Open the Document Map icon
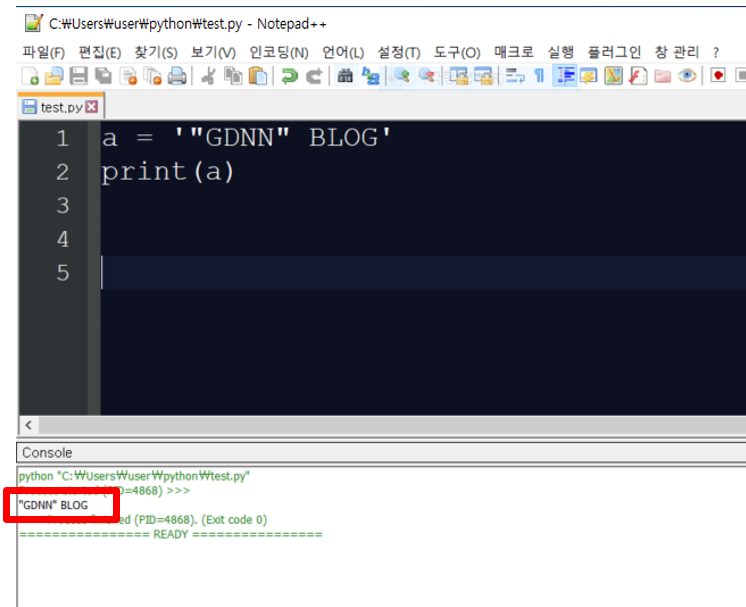This screenshot has width=746, height=607. (614, 76)
